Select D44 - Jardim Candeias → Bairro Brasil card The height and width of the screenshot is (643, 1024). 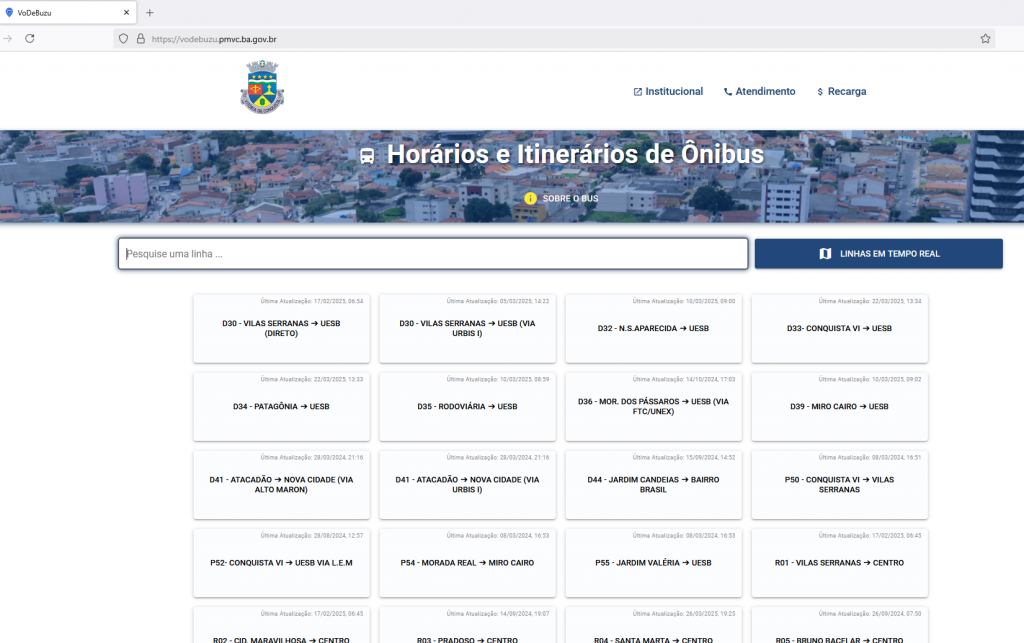[x=653, y=485]
